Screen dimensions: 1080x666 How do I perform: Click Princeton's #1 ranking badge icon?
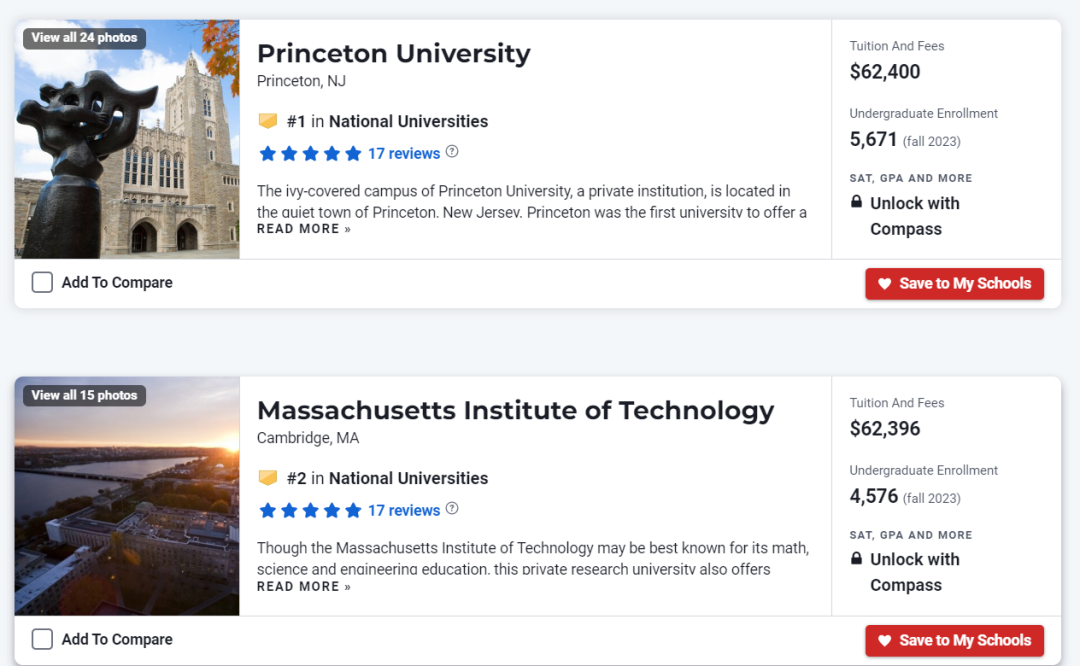[x=268, y=121]
